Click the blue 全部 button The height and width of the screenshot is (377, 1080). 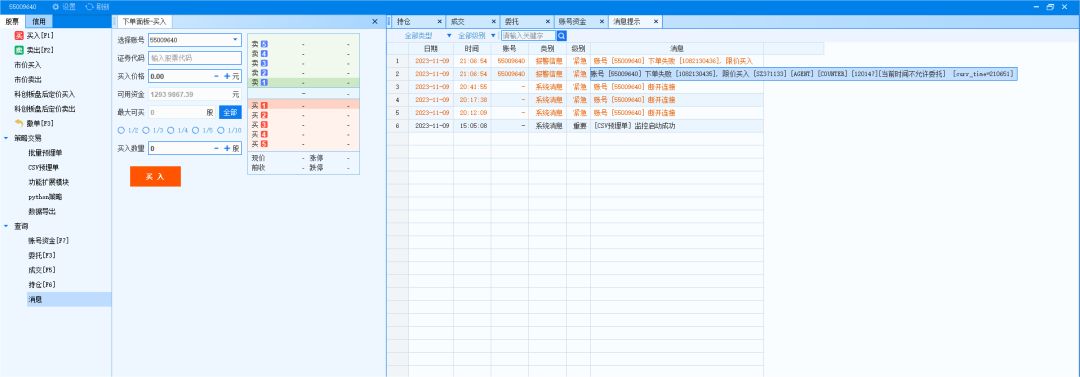coord(230,112)
